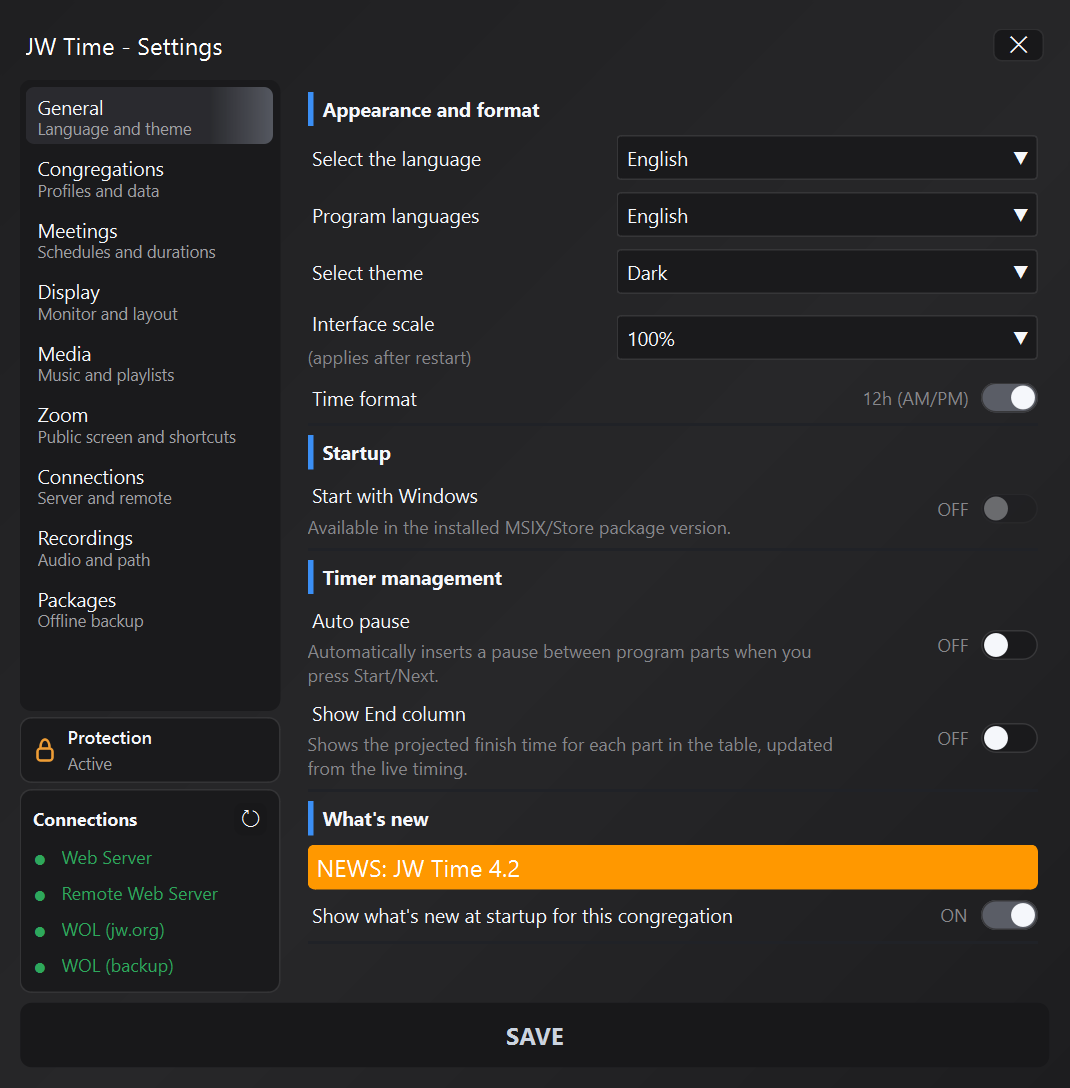Open the Select the language dropdown
1070x1088 pixels.
point(826,158)
